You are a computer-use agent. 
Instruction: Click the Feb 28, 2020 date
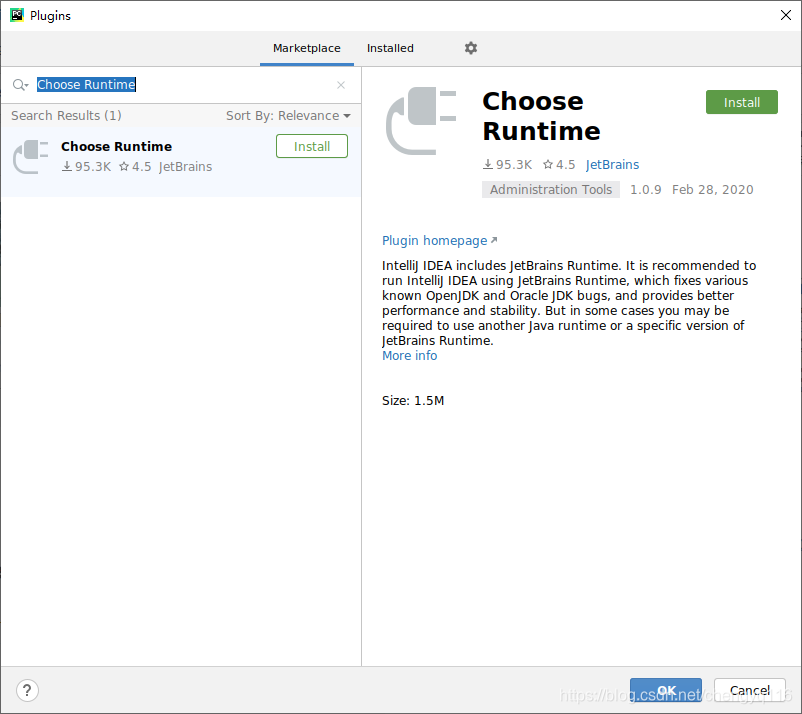pyautogui.click(x=712, y=190)
